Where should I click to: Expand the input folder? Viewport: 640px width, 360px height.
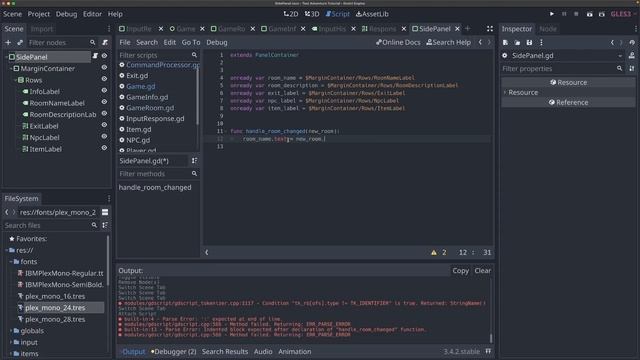[x=11, y=342]
